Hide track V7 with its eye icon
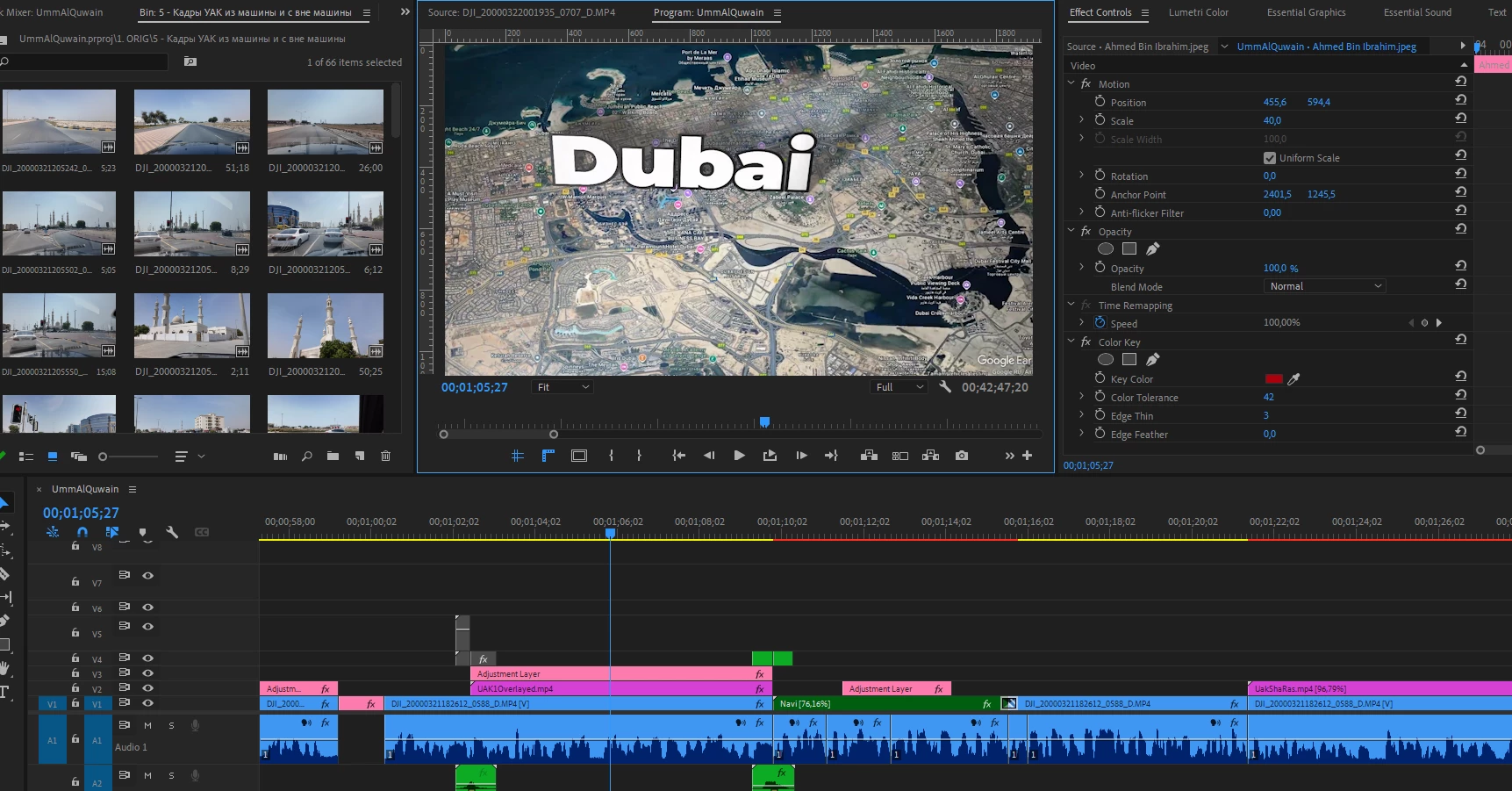The height and width of the screenshot is (791, 1512). click(x=148, y=576)
